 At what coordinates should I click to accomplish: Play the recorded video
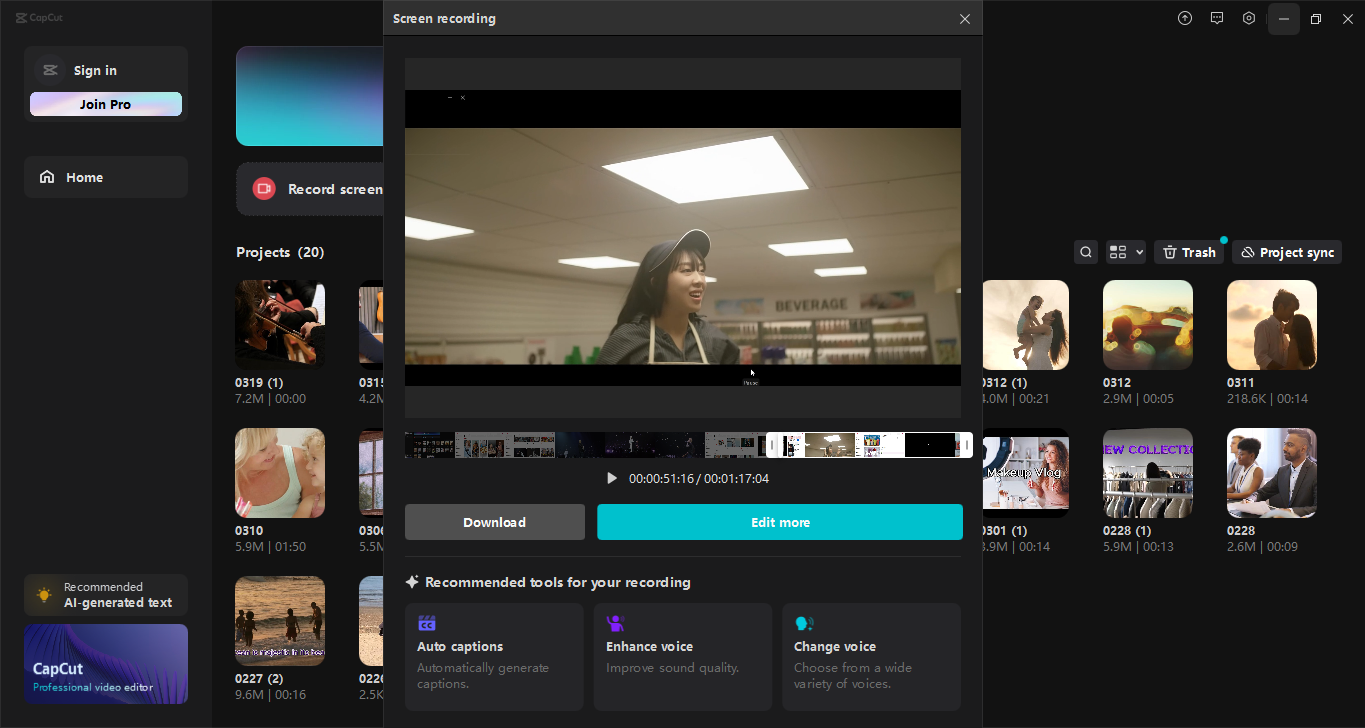[612, 478]
